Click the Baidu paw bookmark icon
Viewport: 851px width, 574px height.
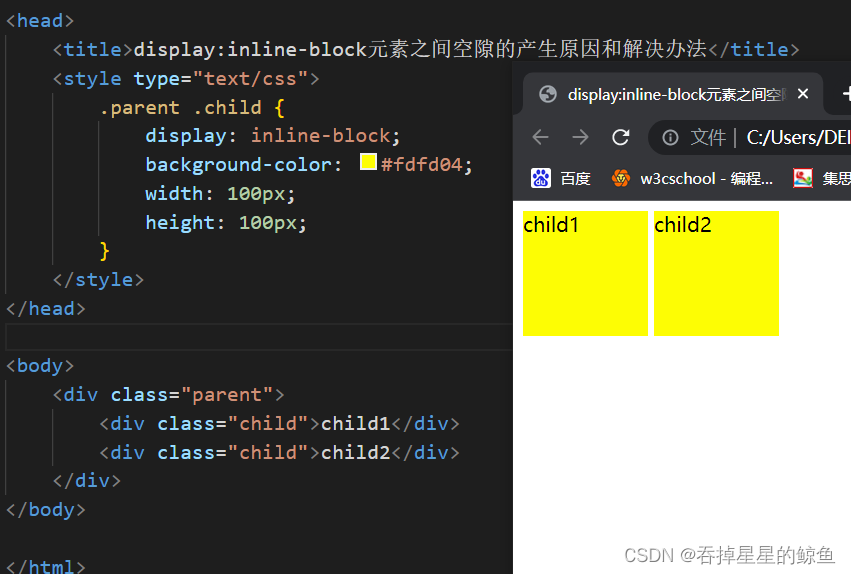click(x=541, y=178)
